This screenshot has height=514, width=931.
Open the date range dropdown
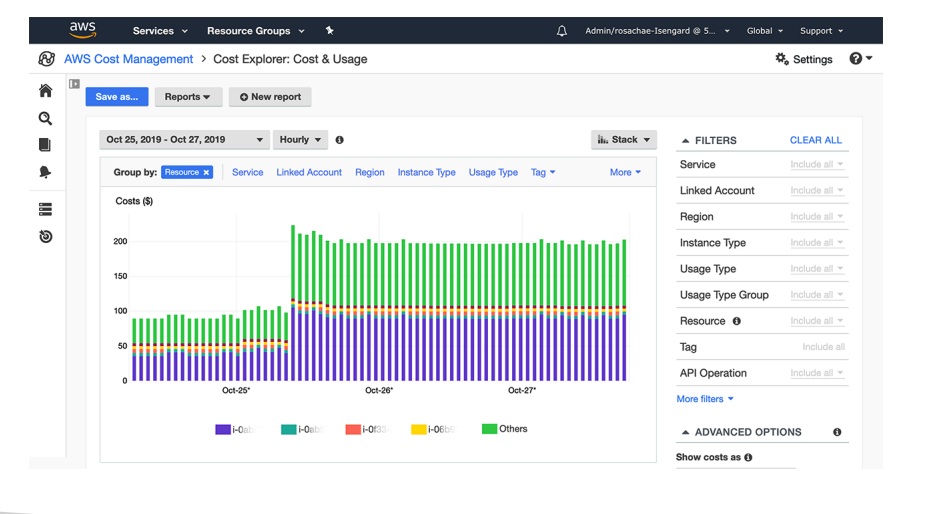point(185,140)
